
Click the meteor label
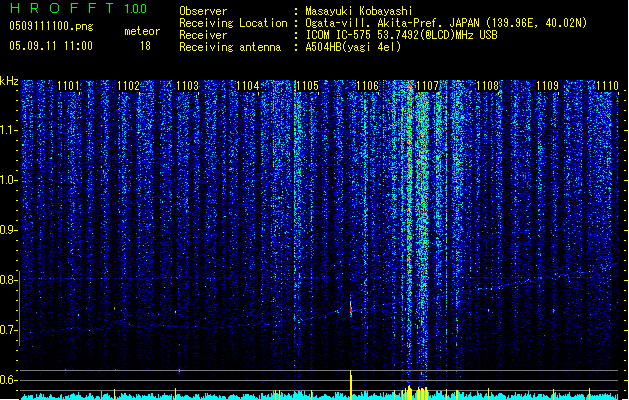coord(142,31)
